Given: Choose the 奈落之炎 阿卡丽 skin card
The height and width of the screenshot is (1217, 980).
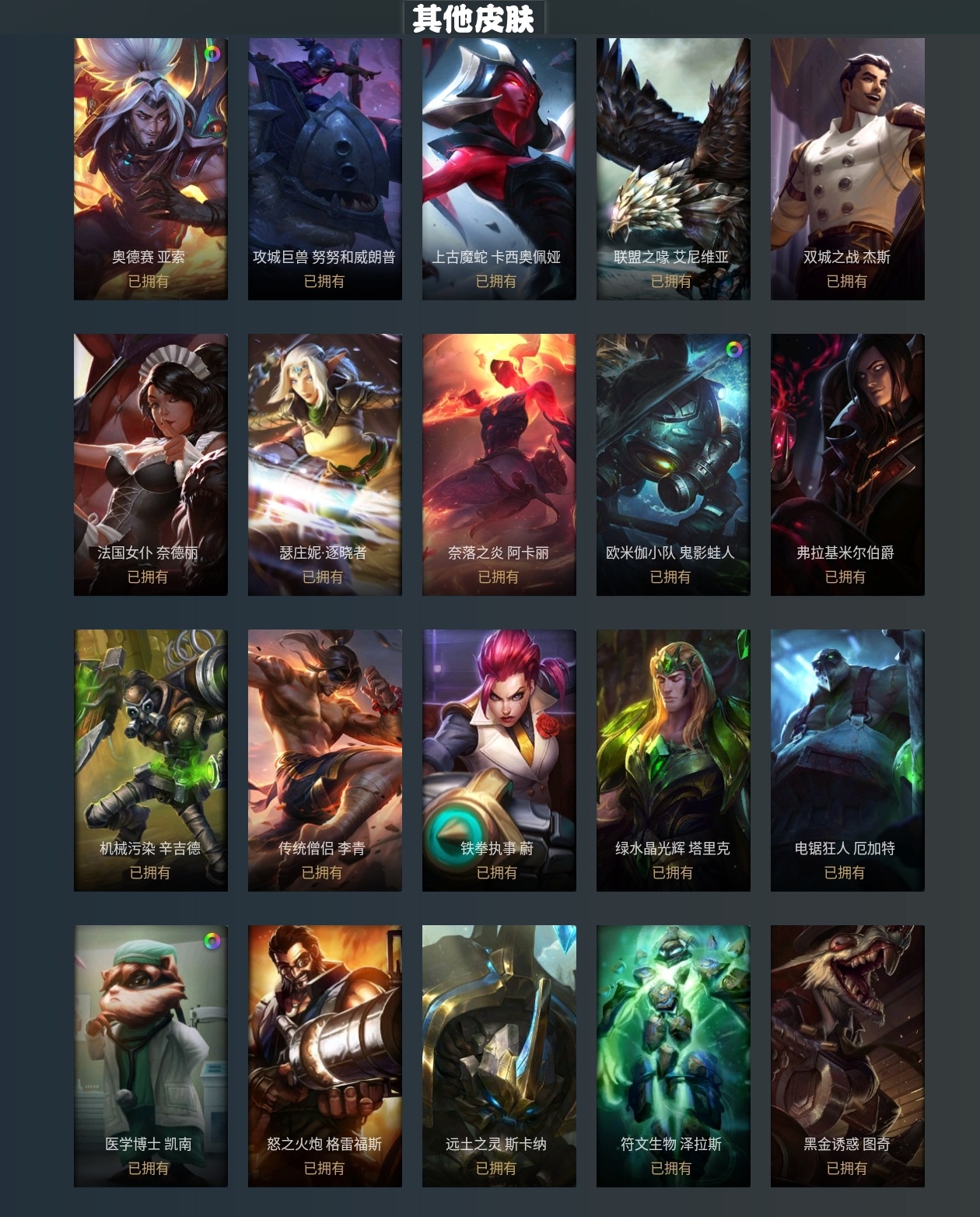Looking at the screenshot, I should 499,465.
